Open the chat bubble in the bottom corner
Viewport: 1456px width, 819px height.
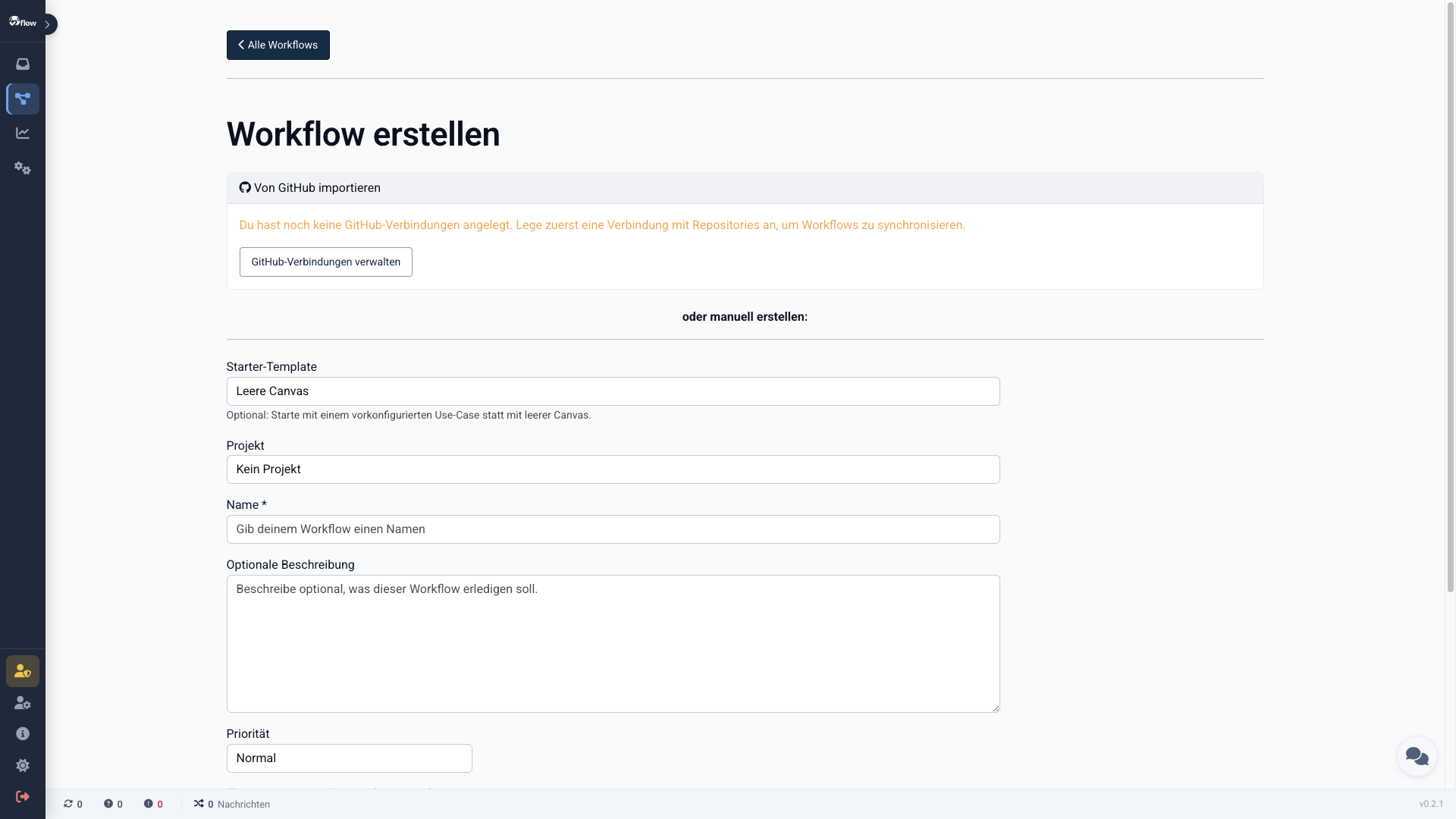pos(1417,756)
